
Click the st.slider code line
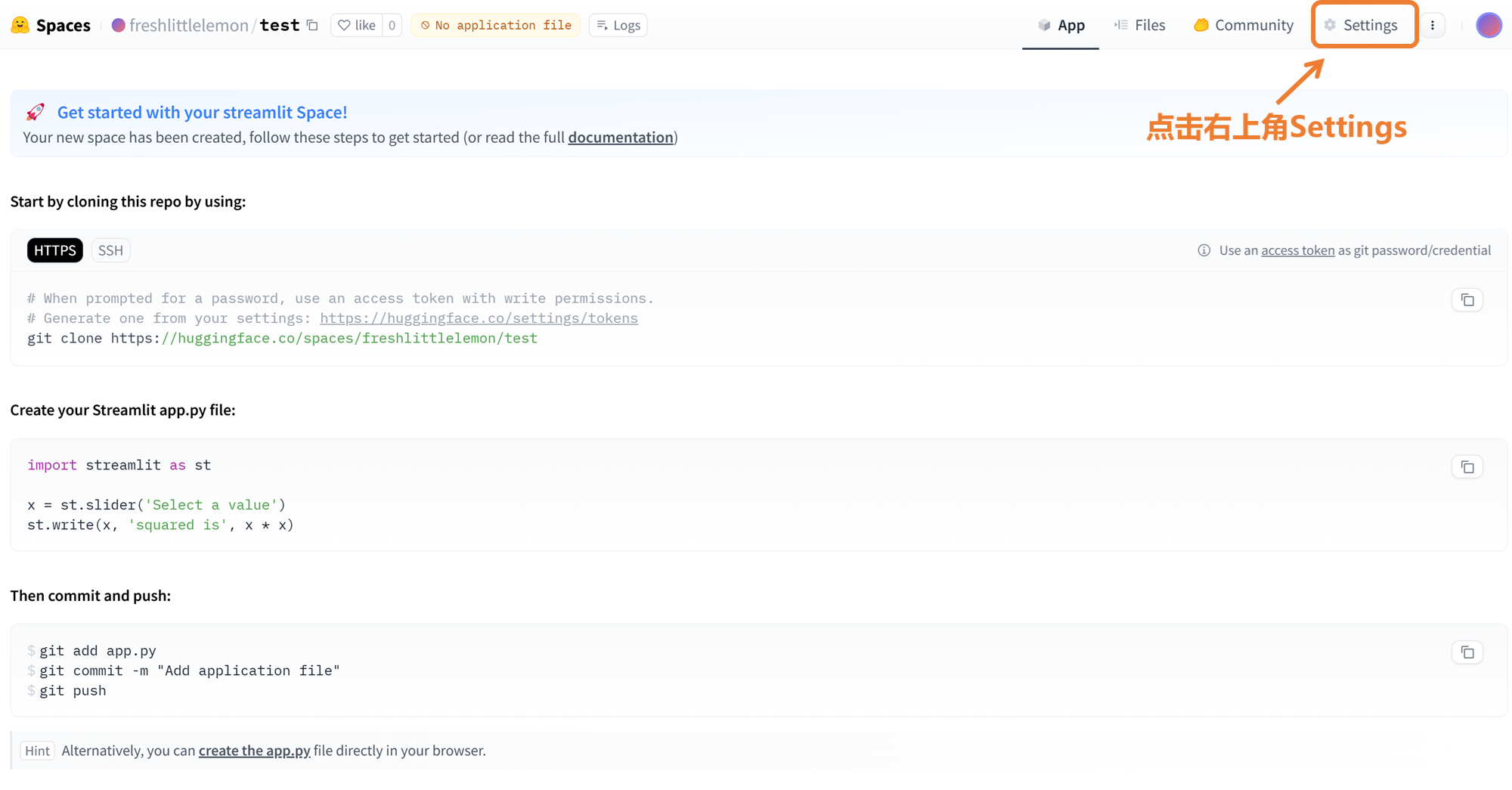(156, 504)
